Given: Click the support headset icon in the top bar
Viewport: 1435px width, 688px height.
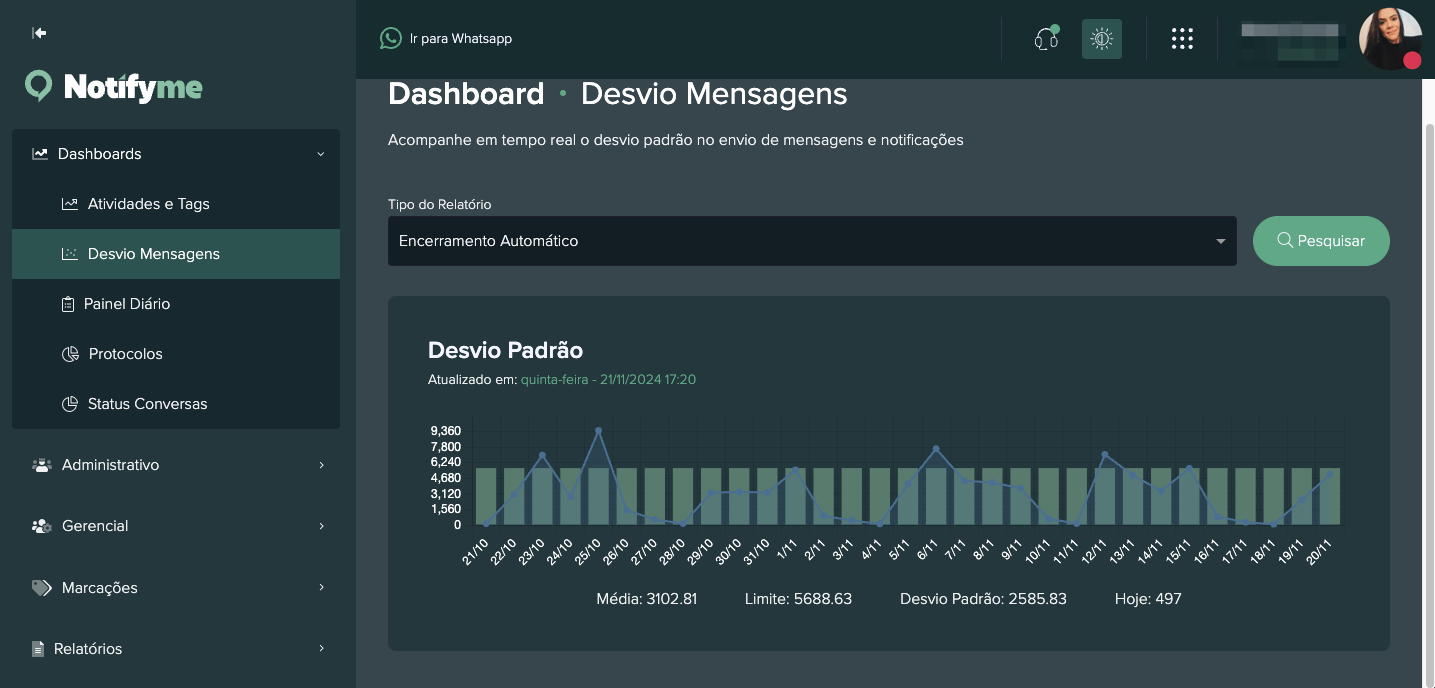Looking at the screenshot, I should [x=1045, y=38].
